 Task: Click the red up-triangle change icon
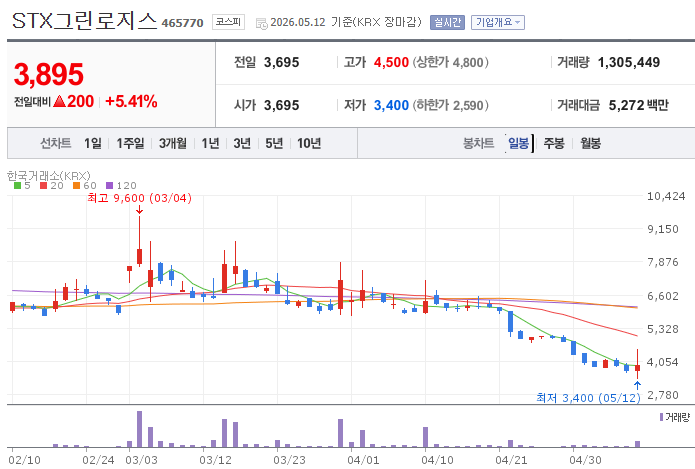click(x=59, y=102)
